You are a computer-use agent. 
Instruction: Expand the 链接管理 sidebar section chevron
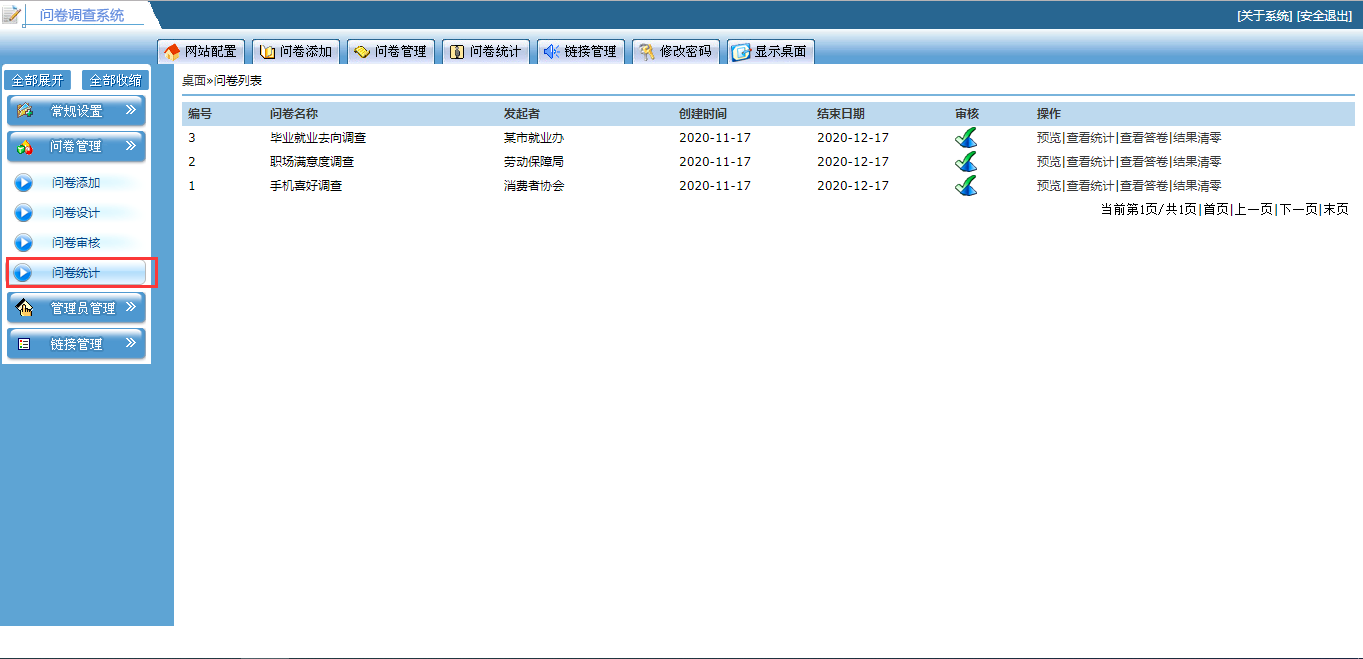130,343
